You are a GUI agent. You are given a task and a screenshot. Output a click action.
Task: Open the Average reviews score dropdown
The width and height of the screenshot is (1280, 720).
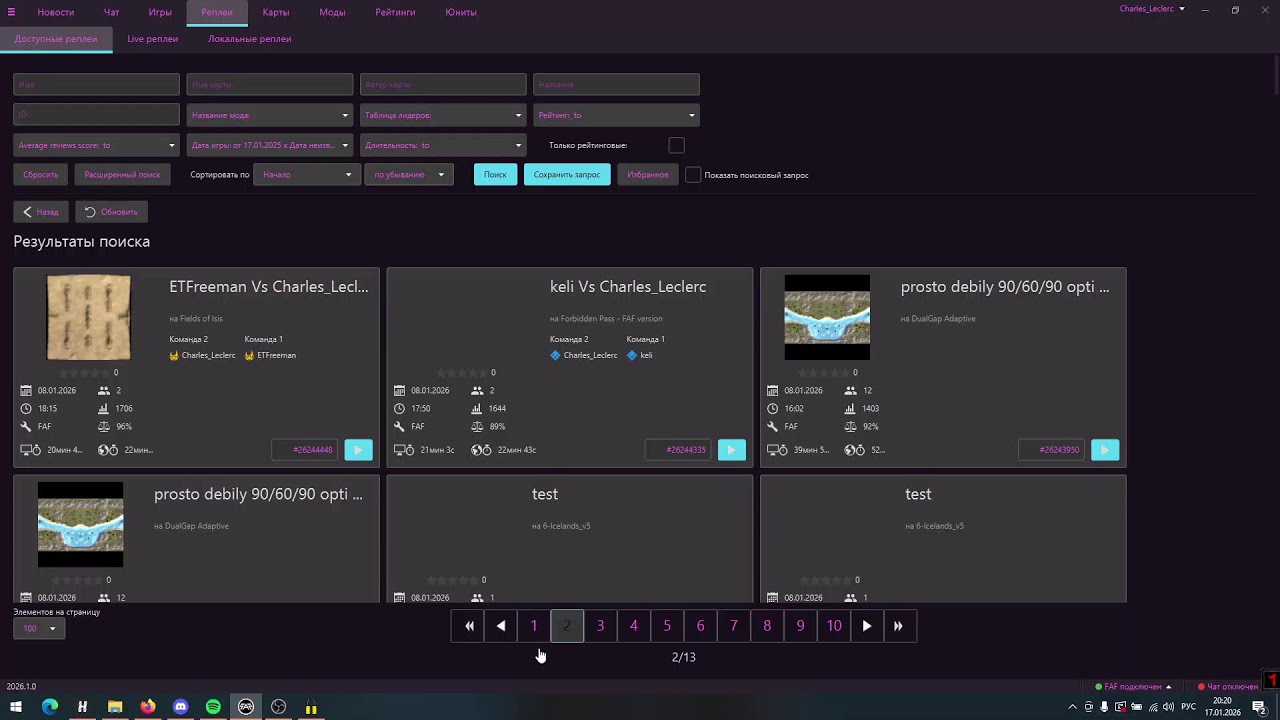pyautogui.click(x=96, y=145)
